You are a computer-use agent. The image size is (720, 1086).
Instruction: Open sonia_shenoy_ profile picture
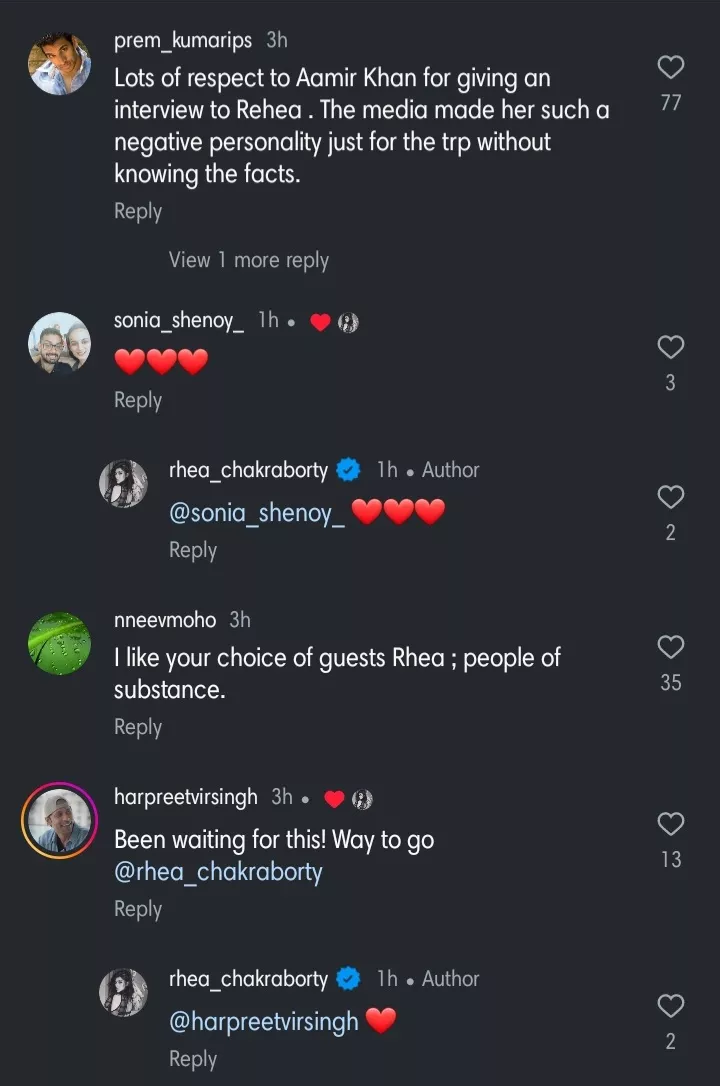click(59, 343)
